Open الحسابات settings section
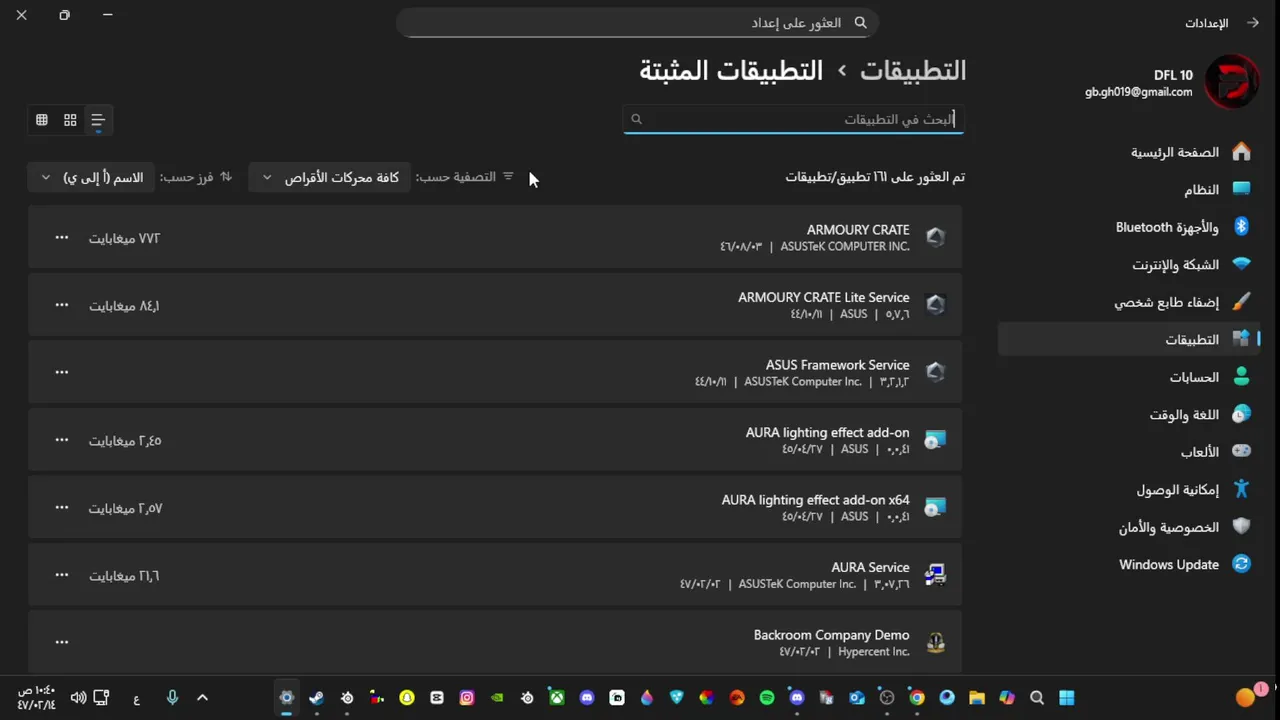This screenshot has height=720, width=1280. pyautogui.click(x=1130, y=377)
